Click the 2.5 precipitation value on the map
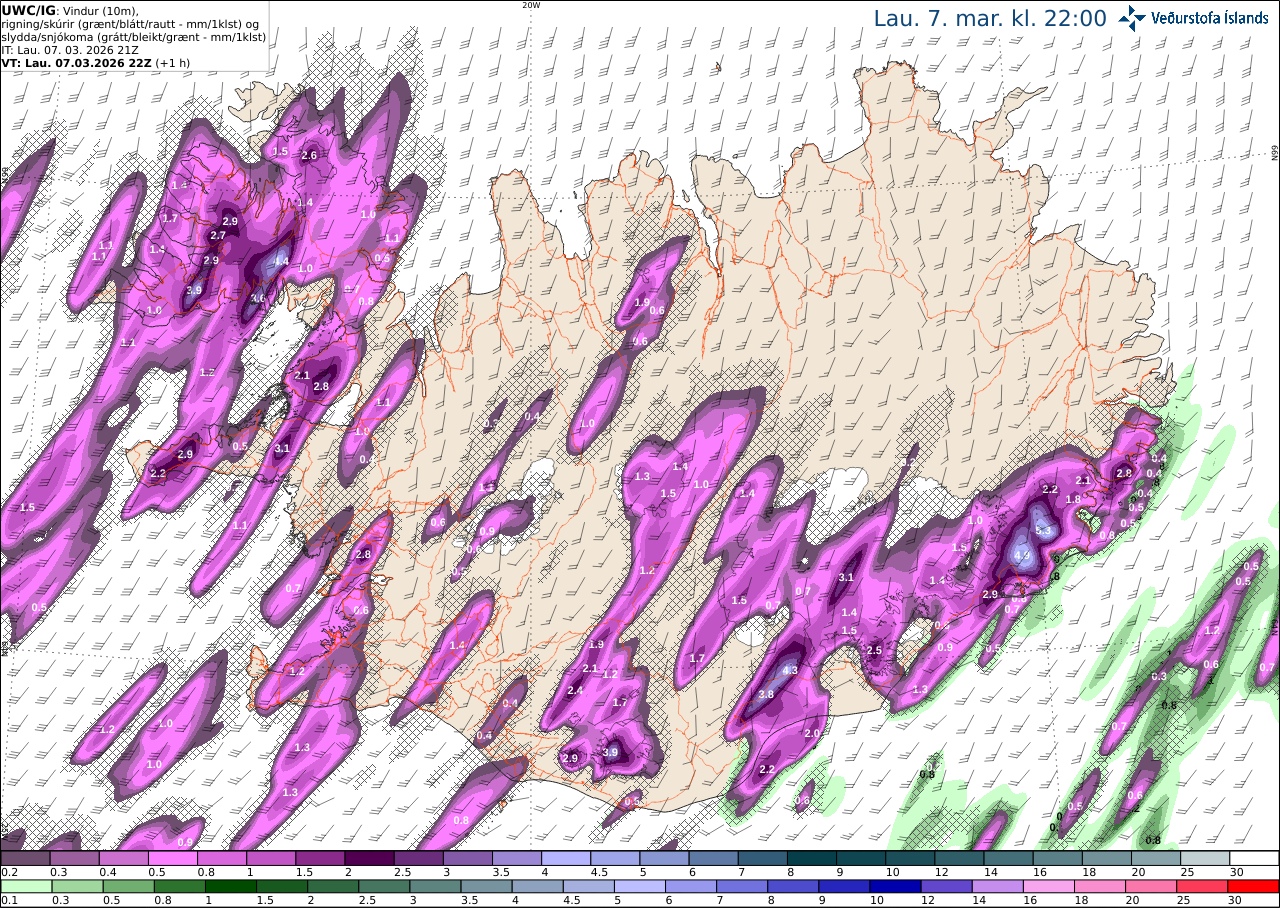This screenshot has height=908, width=1280. 873,651
